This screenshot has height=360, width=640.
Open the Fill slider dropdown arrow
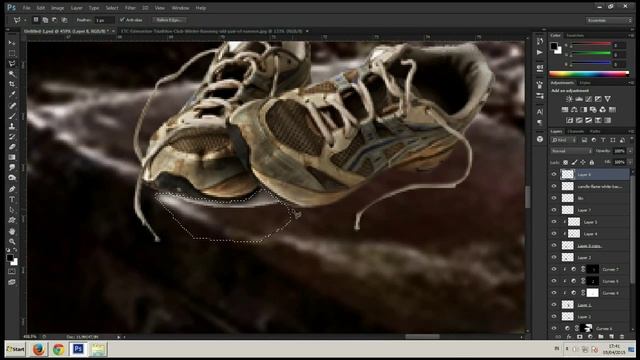tap(630, 162)
